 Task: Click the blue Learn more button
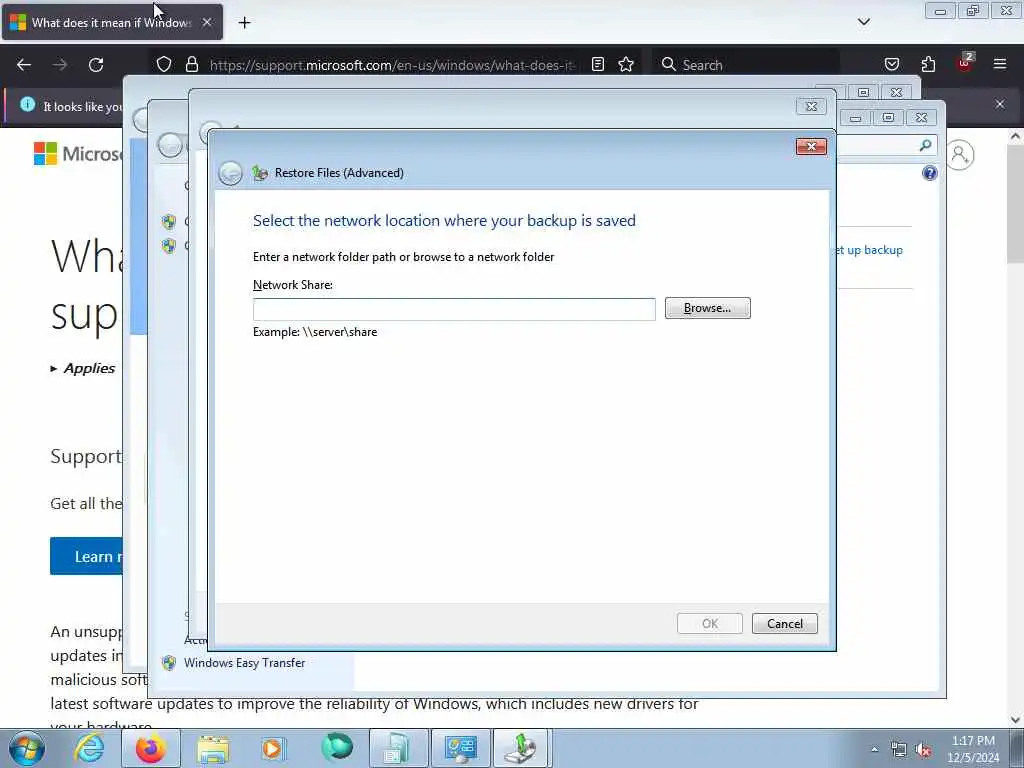(x=86, y=556)
